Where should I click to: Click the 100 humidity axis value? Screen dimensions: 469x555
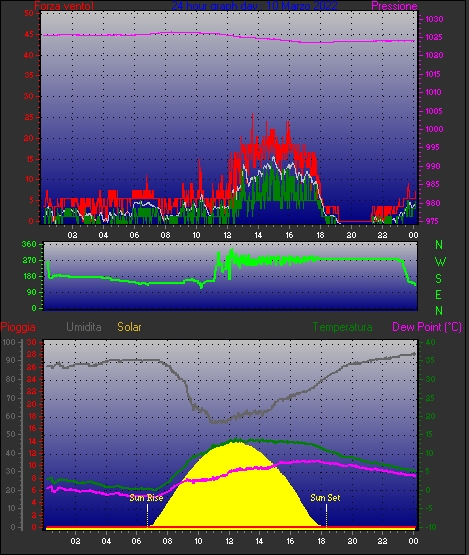8,342
